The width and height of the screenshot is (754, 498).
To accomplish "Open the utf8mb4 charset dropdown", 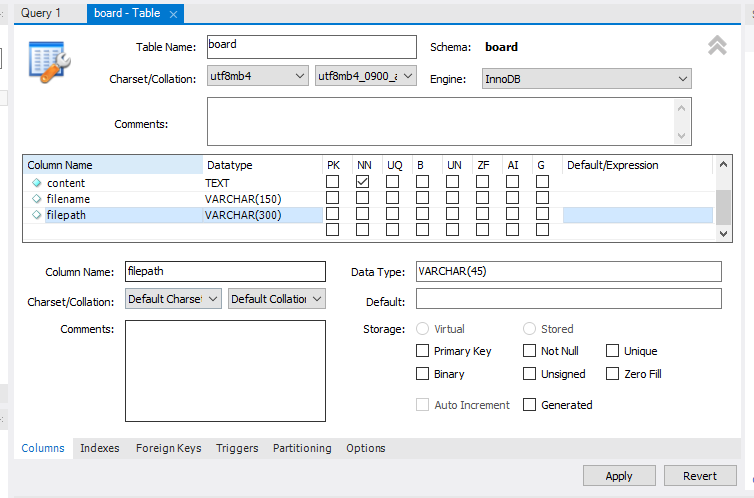I will tap(258, 76).
